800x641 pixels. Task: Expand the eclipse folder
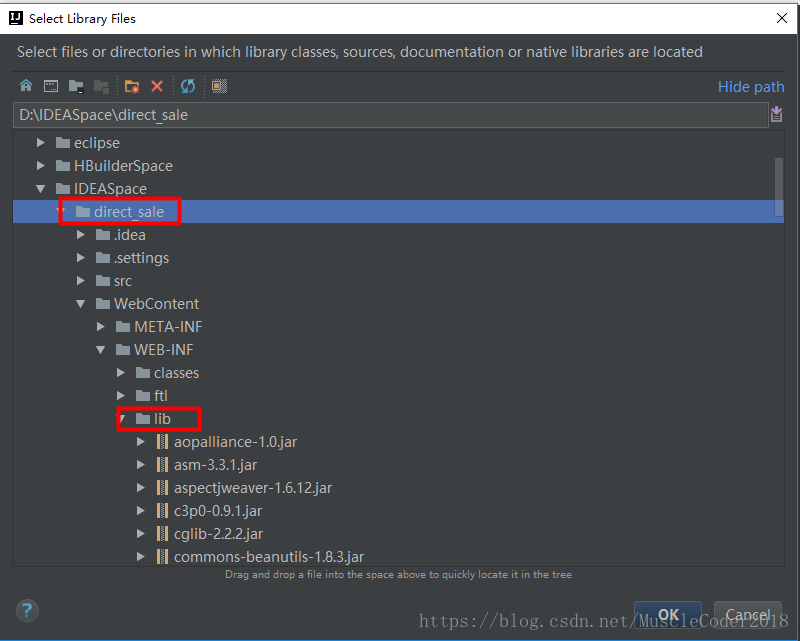point(41,142)
